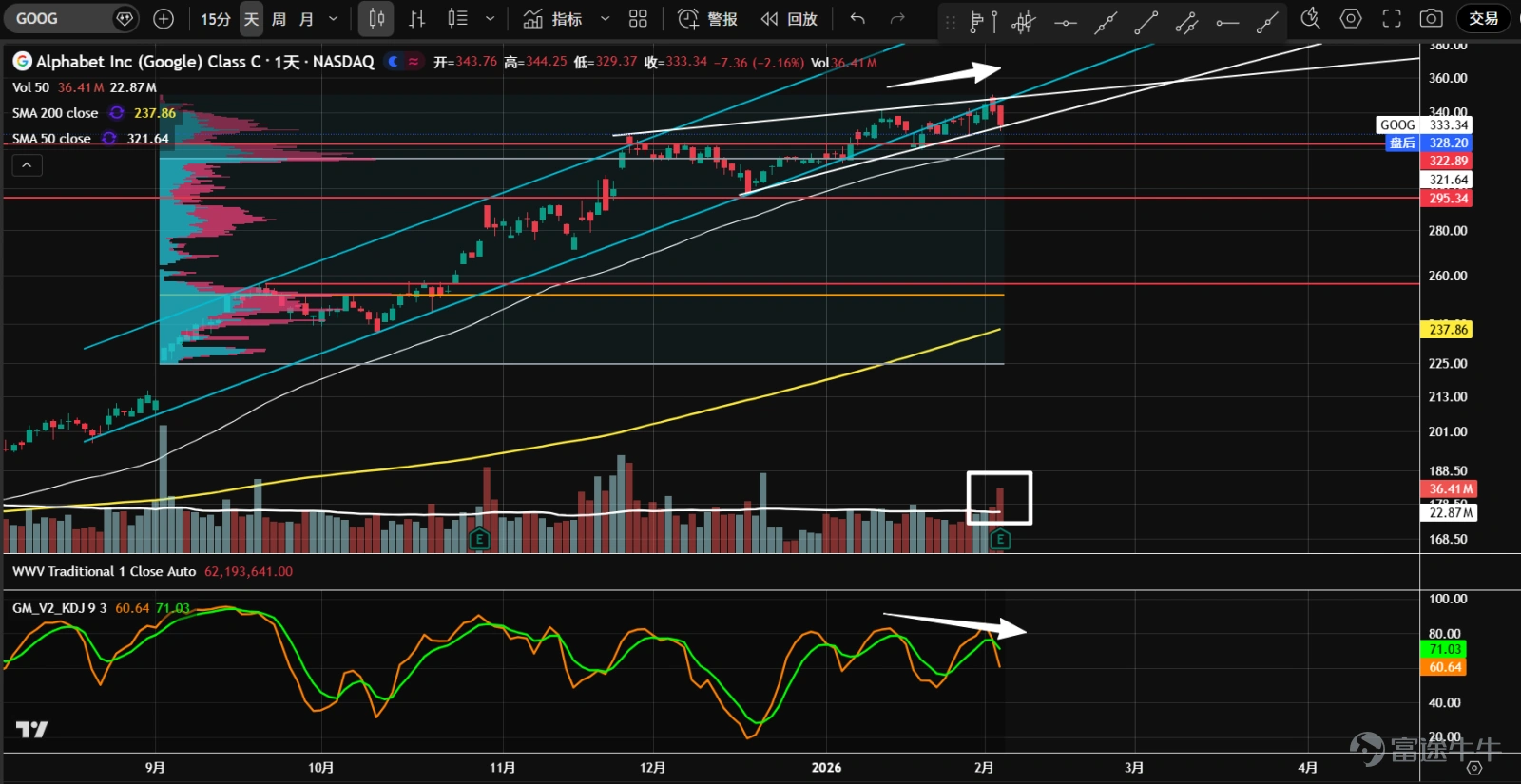Toggle the post-market session moon indicator
Screen dimensions: 1521x784
click(394, 62)
